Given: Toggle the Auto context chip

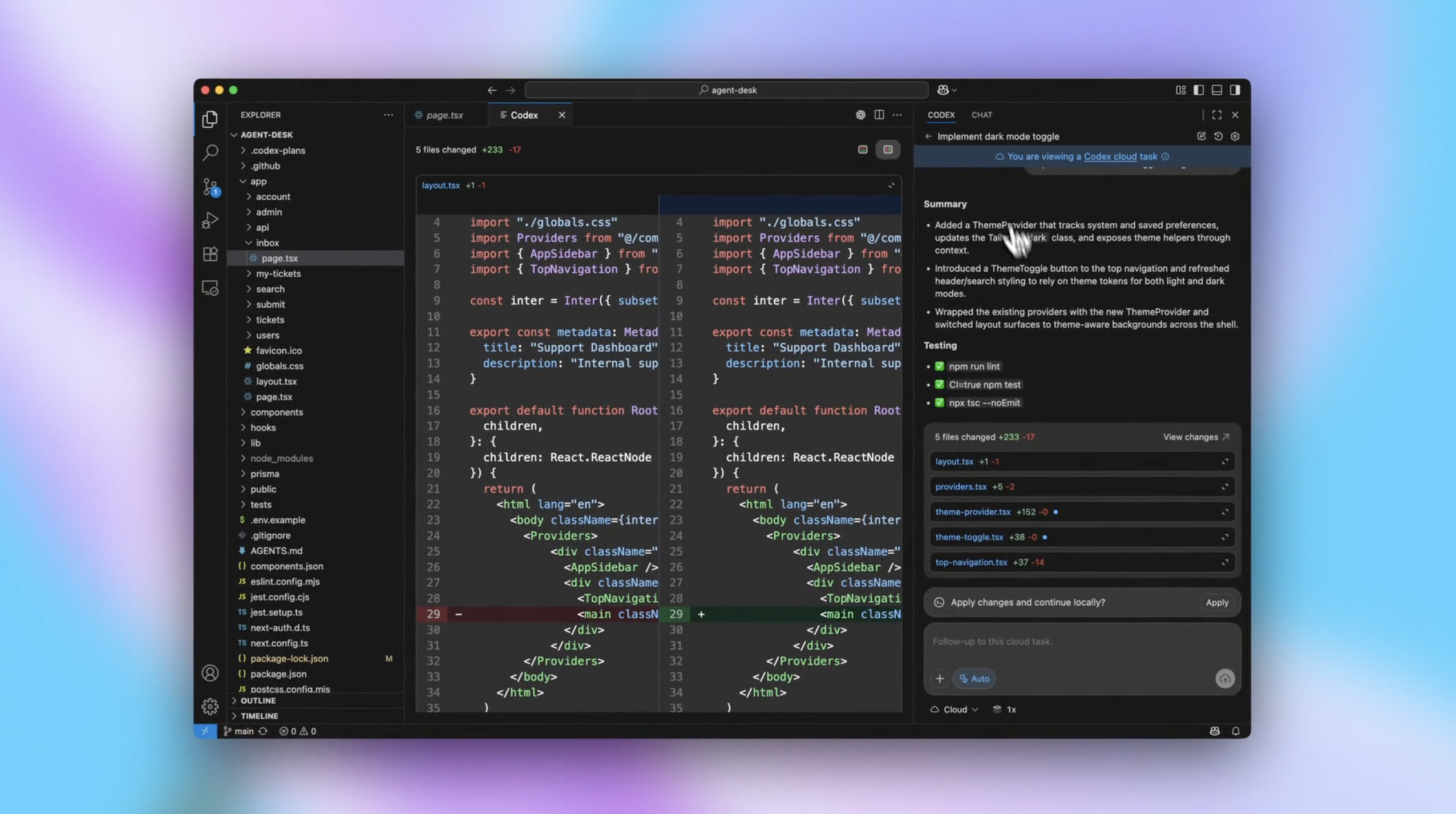Looking at the screenshot, I should 974,679.
